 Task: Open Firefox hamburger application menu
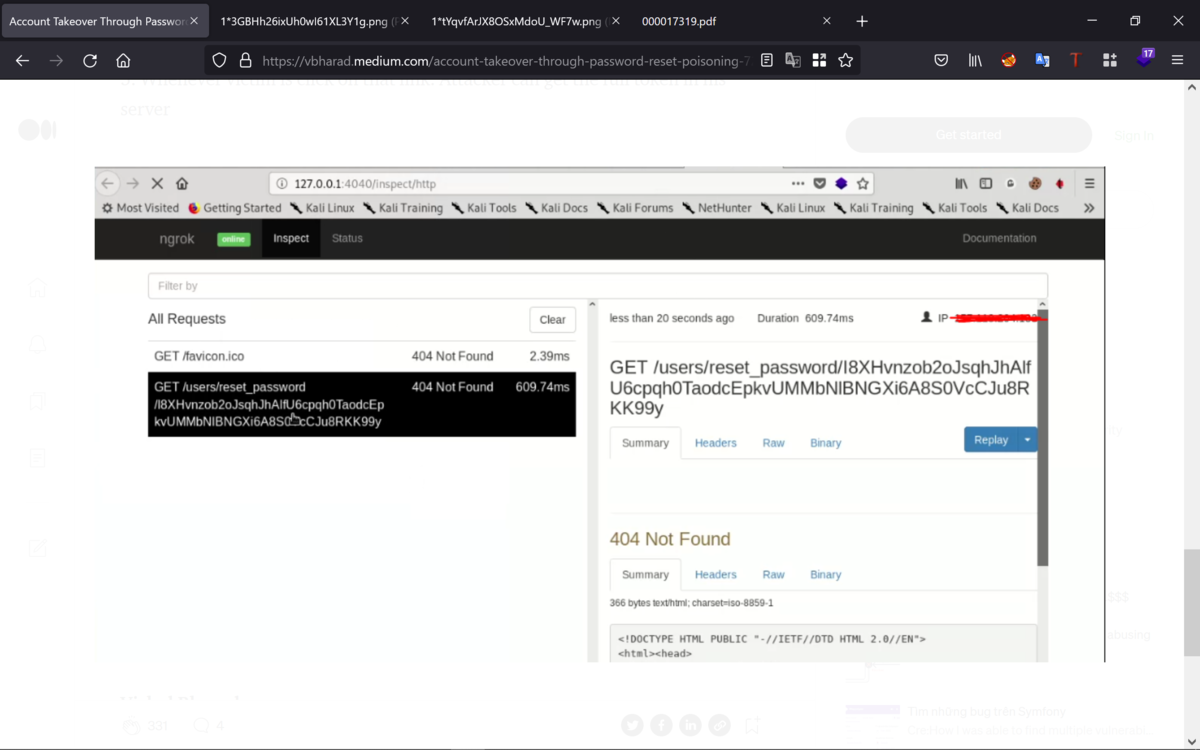pyautogui.click(x=1177, y=60)
